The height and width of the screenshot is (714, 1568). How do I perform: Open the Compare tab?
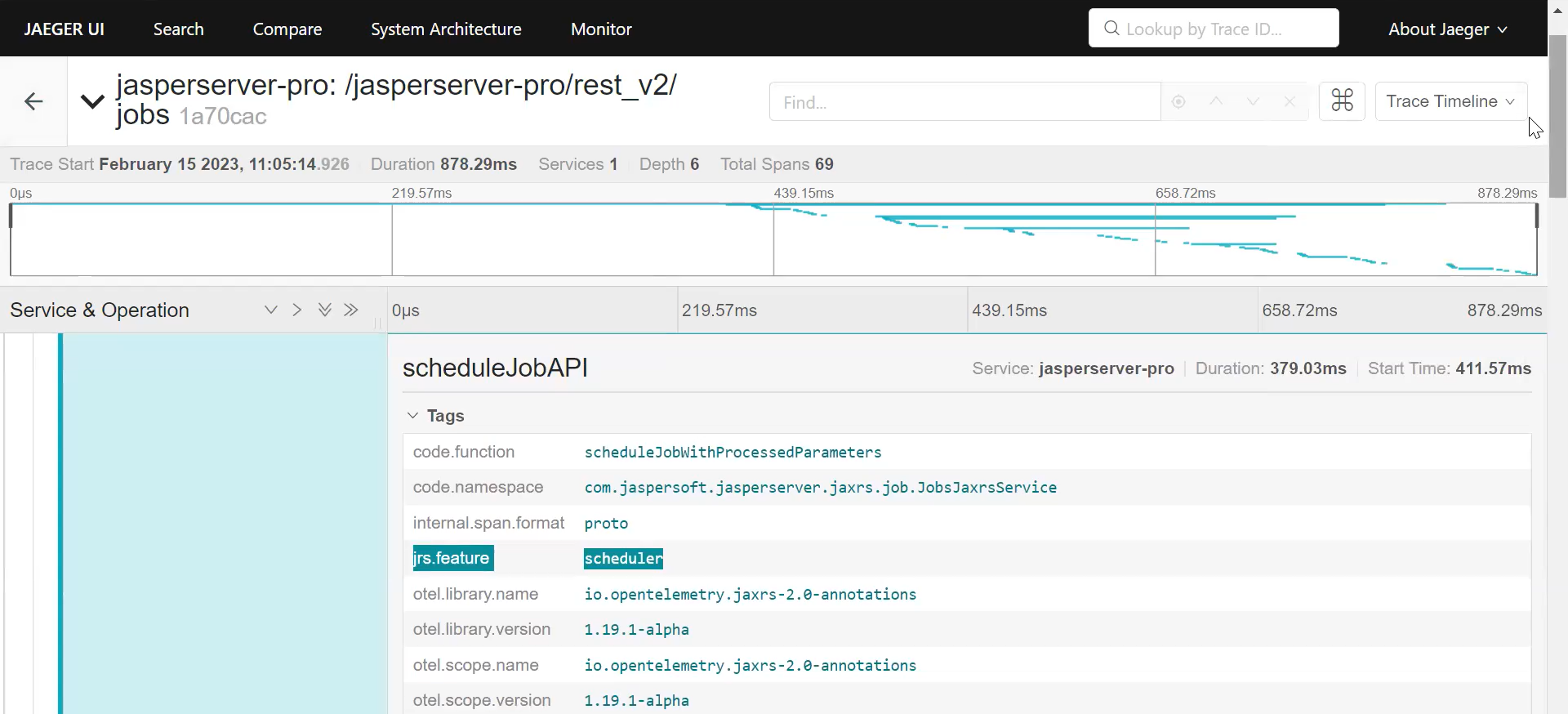287,29
